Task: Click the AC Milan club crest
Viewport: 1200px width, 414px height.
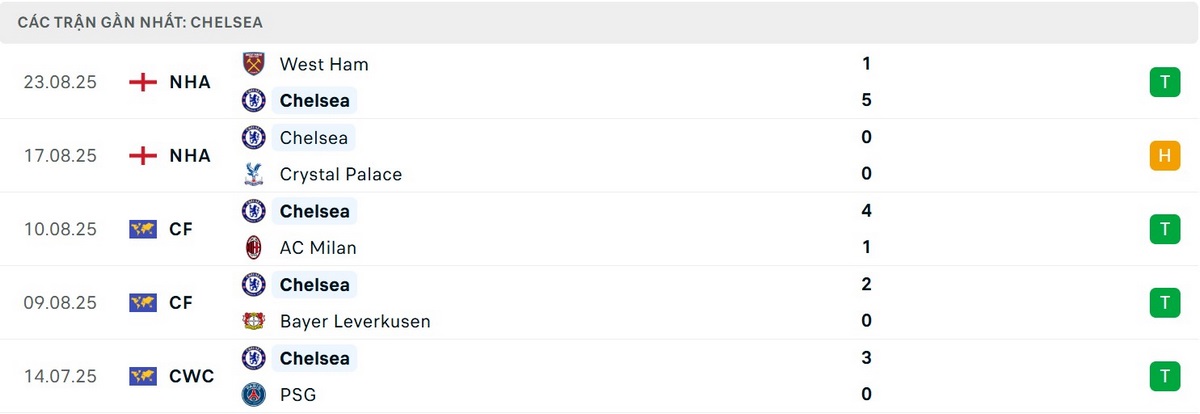Action: point(254,247)
